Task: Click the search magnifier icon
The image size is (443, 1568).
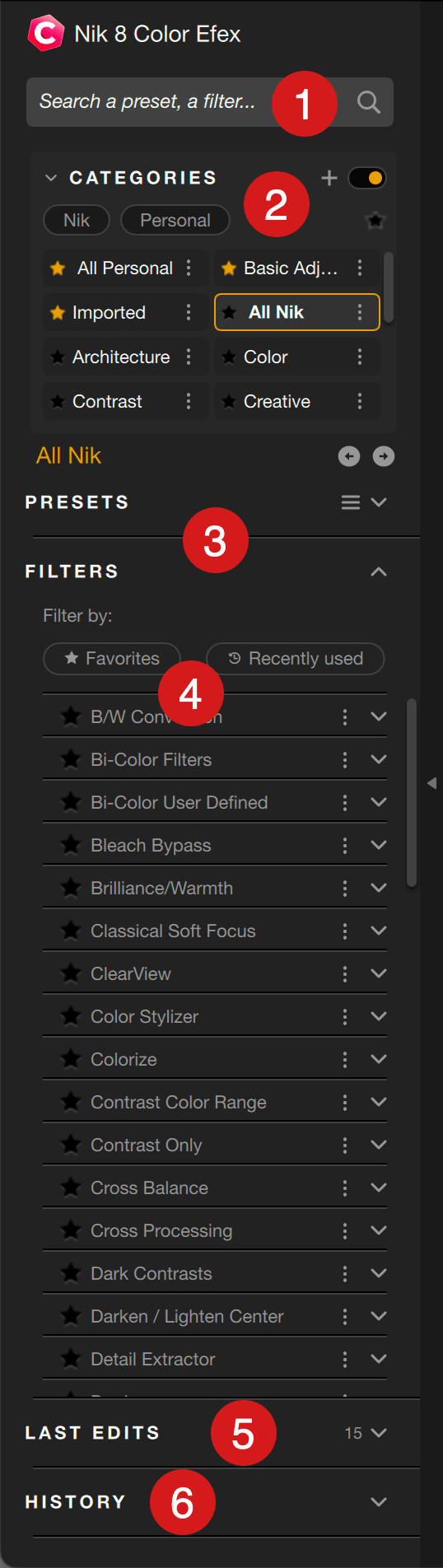Action: click(x=368, y=102)
